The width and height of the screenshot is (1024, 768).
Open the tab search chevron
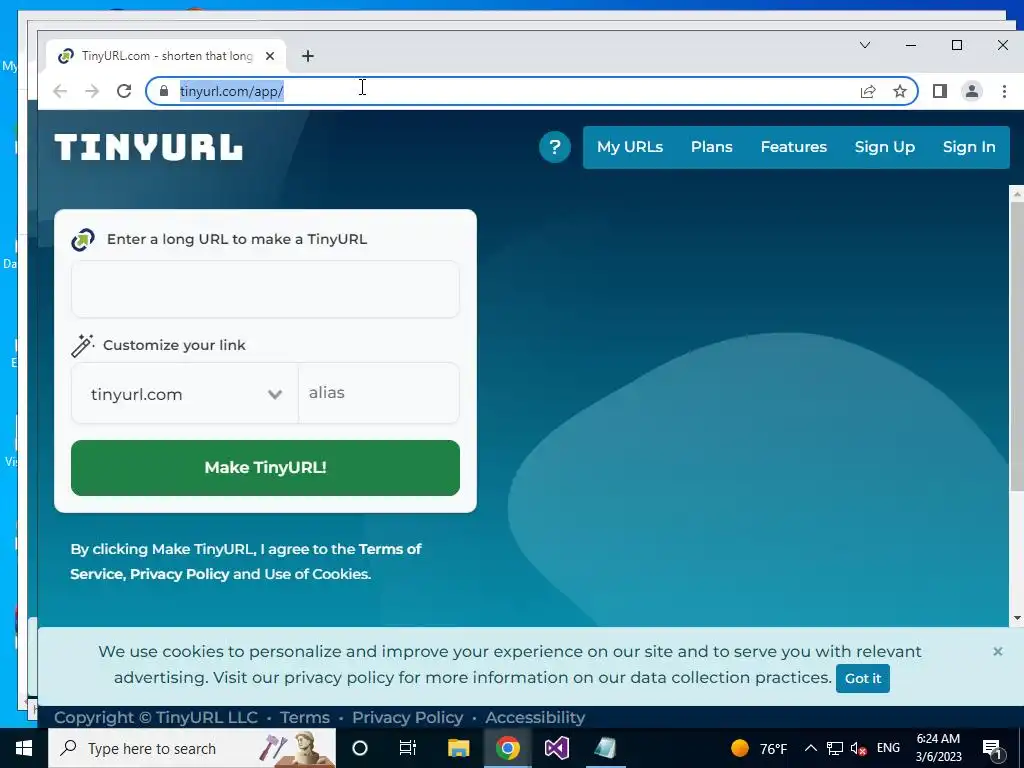tap(865, 45)
